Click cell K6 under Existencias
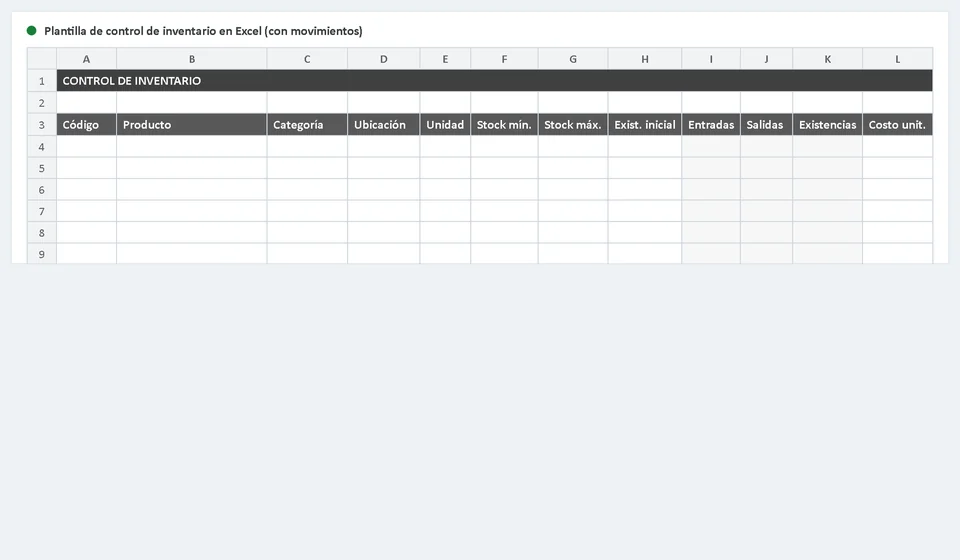The height and width of the screenshot is (560, 960). click(x=827, y=190)
